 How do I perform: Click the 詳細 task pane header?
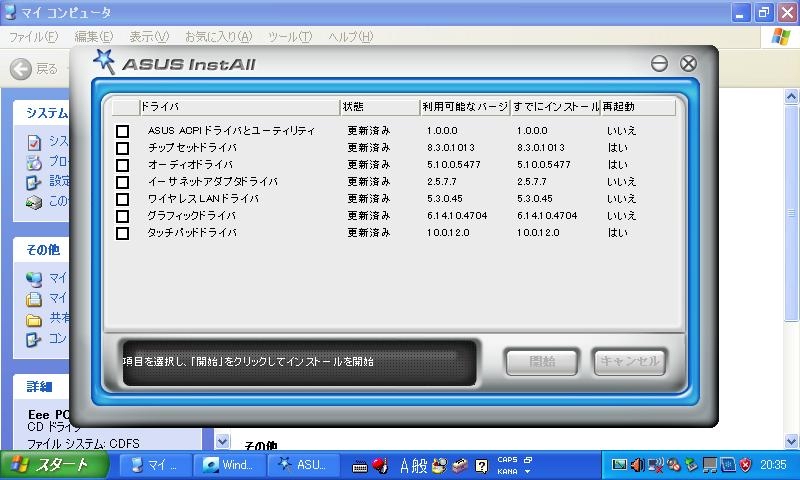(x=41, y=387)
